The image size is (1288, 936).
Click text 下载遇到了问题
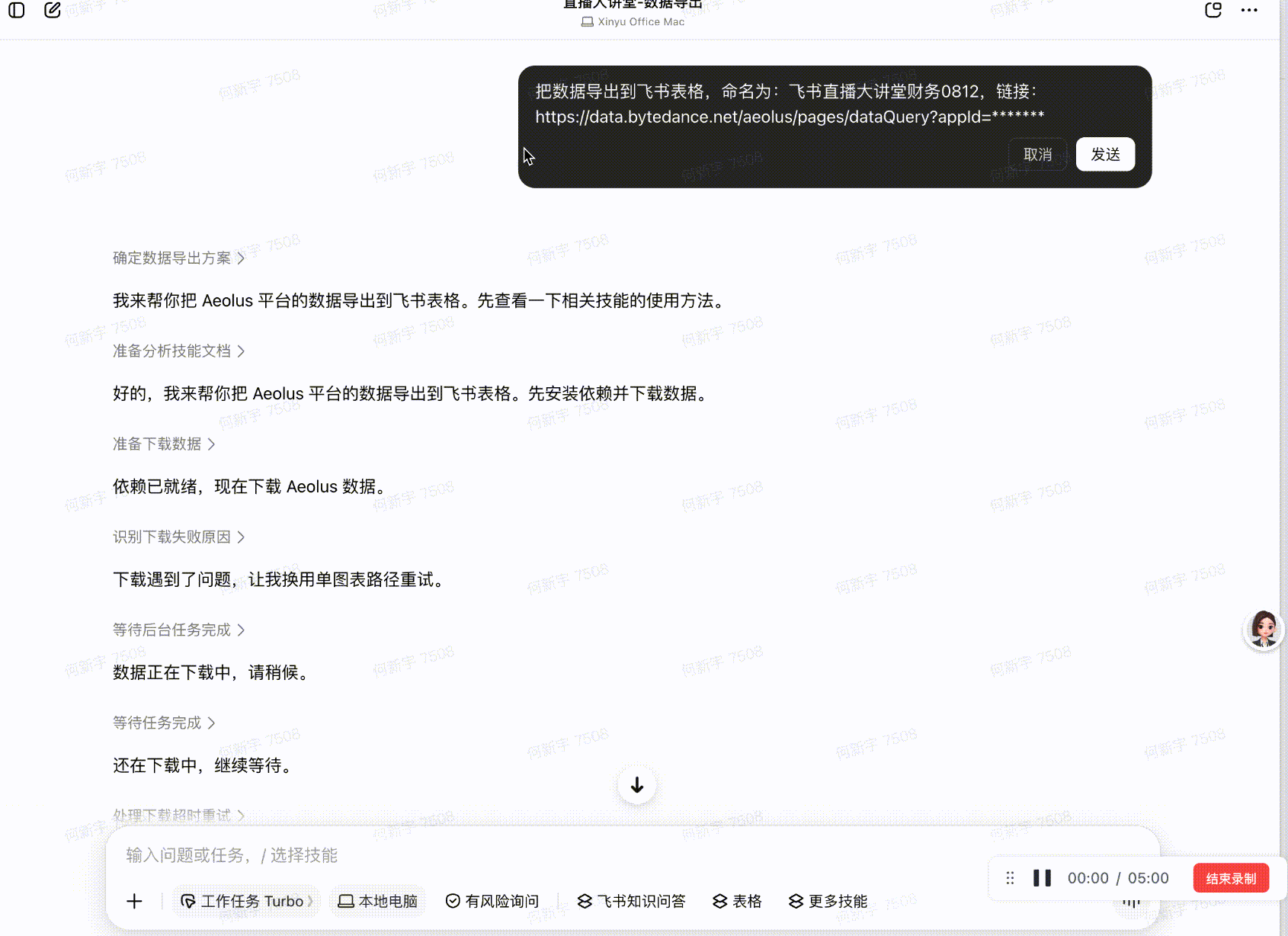(x=171, y=580)
